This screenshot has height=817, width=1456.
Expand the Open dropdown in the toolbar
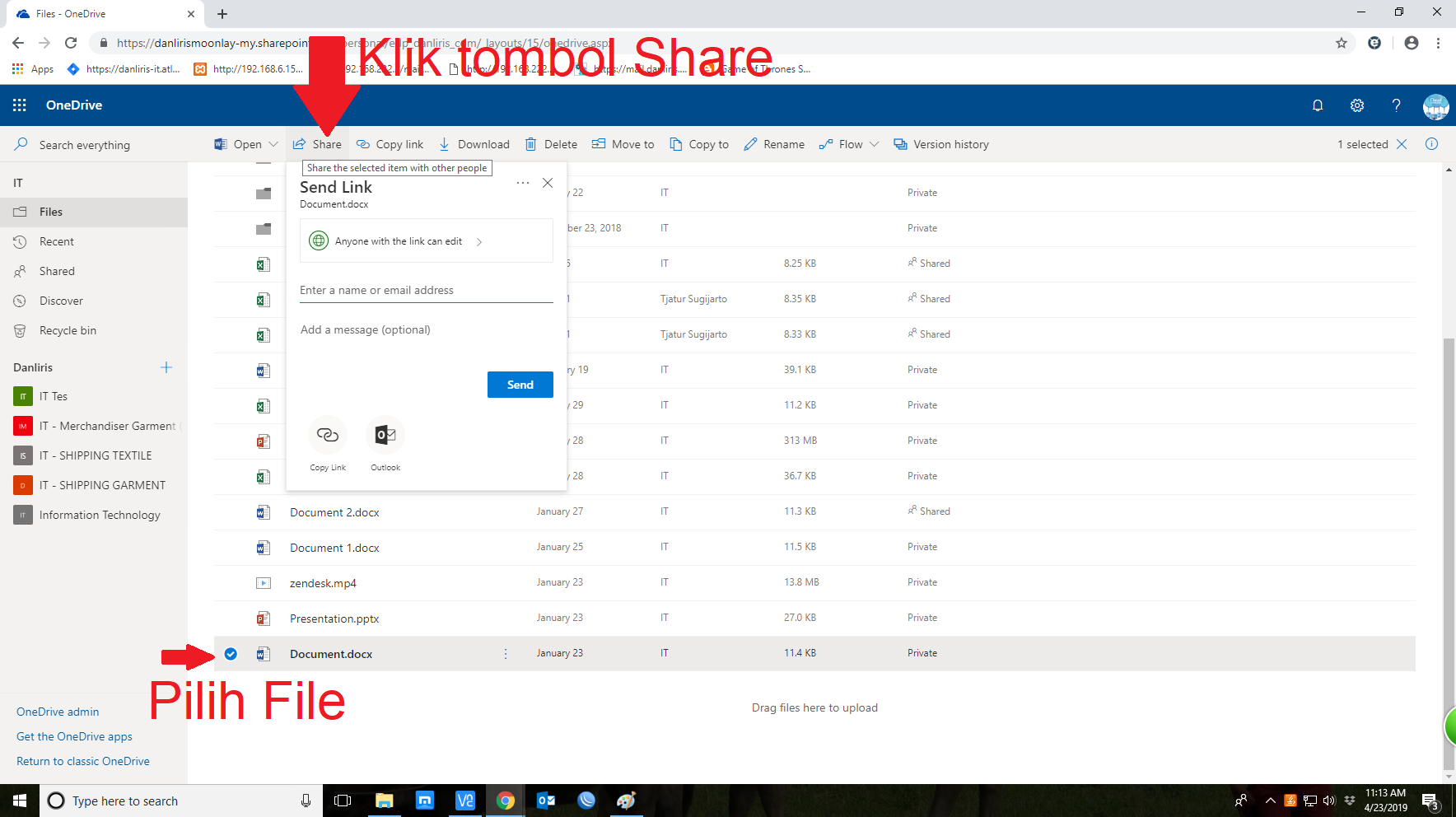pos(273,143)
